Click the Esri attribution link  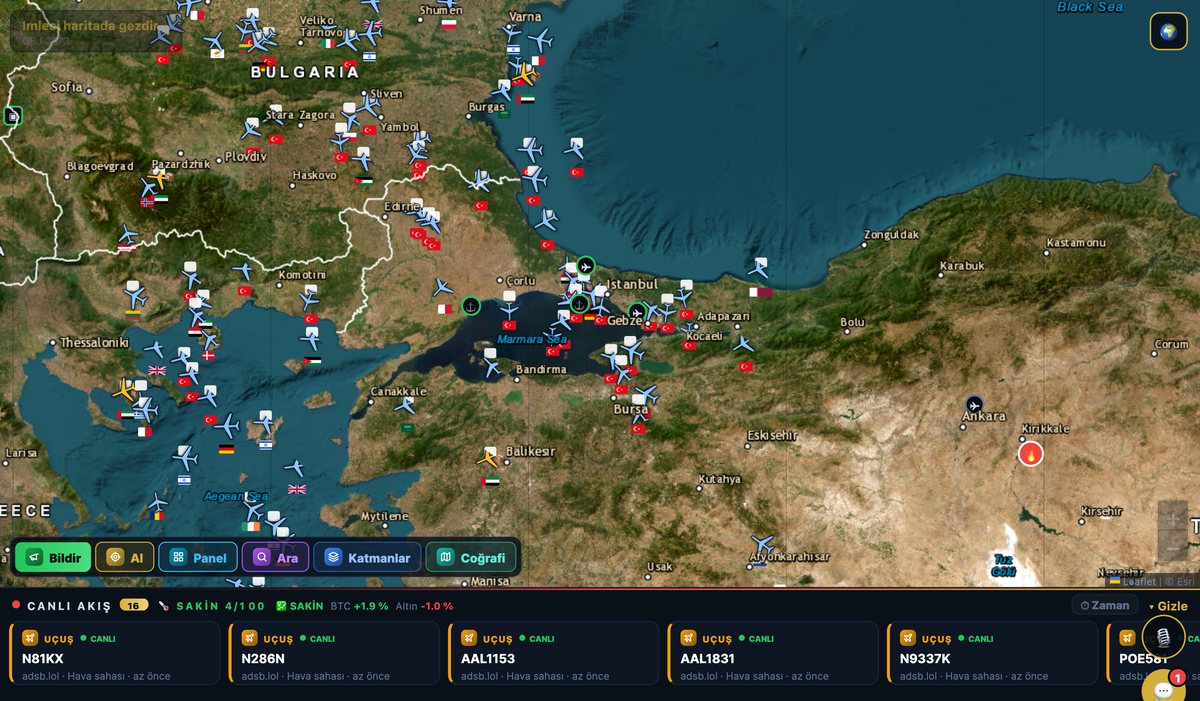[x=1183, y=581]
